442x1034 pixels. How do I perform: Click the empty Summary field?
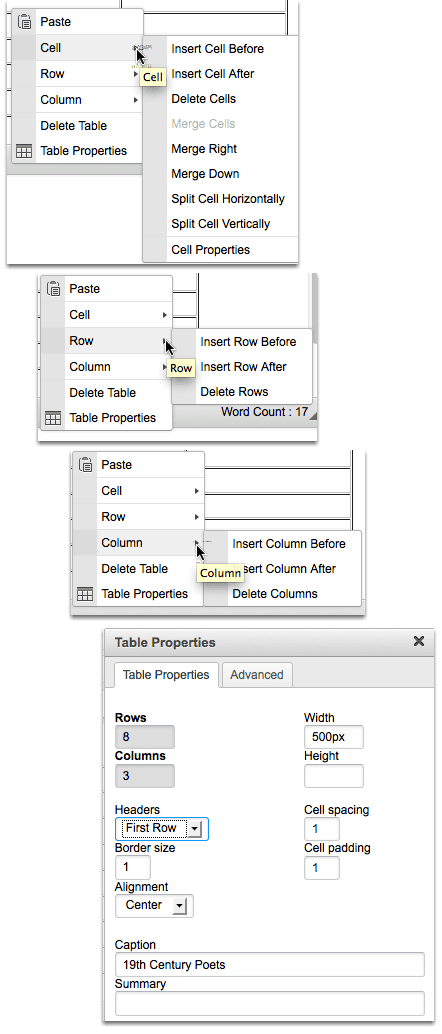270,1003
